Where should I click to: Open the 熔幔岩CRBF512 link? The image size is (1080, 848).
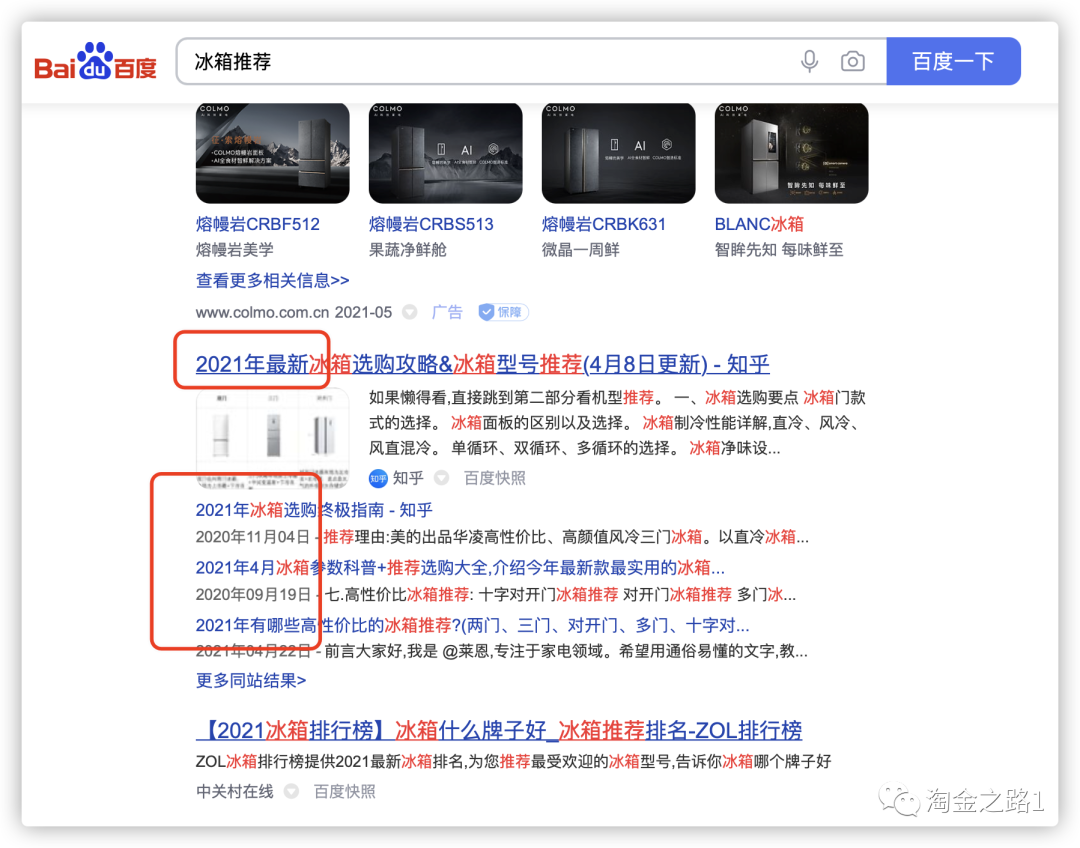tap(258, 225)
